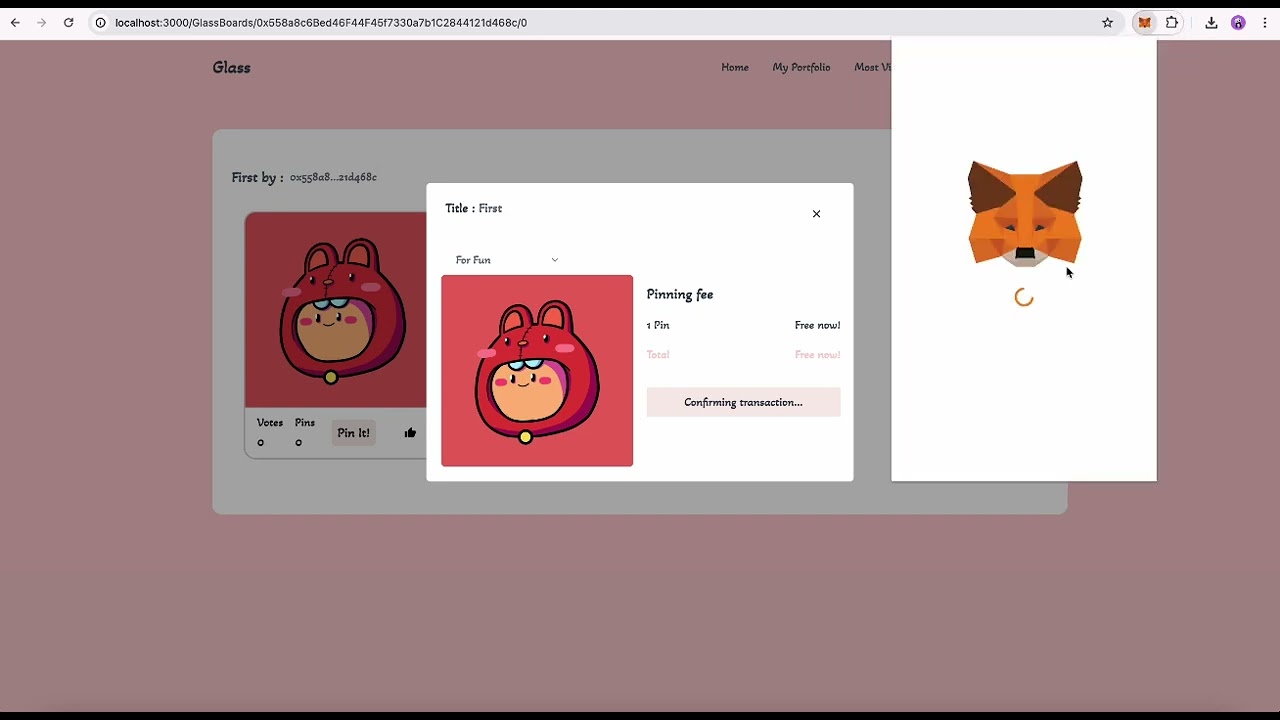The height and width of the screenshot is (720, 1280).
Task: Click the board card NFT image
Action: [336, 310]
